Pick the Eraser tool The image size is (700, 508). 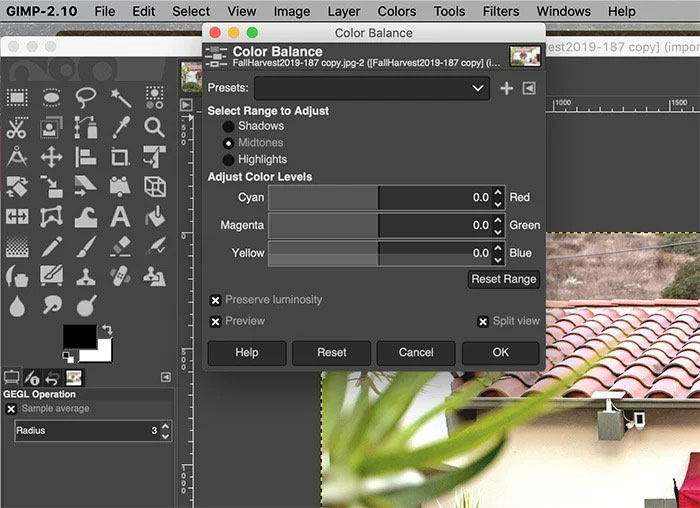(x=121, y=246)
